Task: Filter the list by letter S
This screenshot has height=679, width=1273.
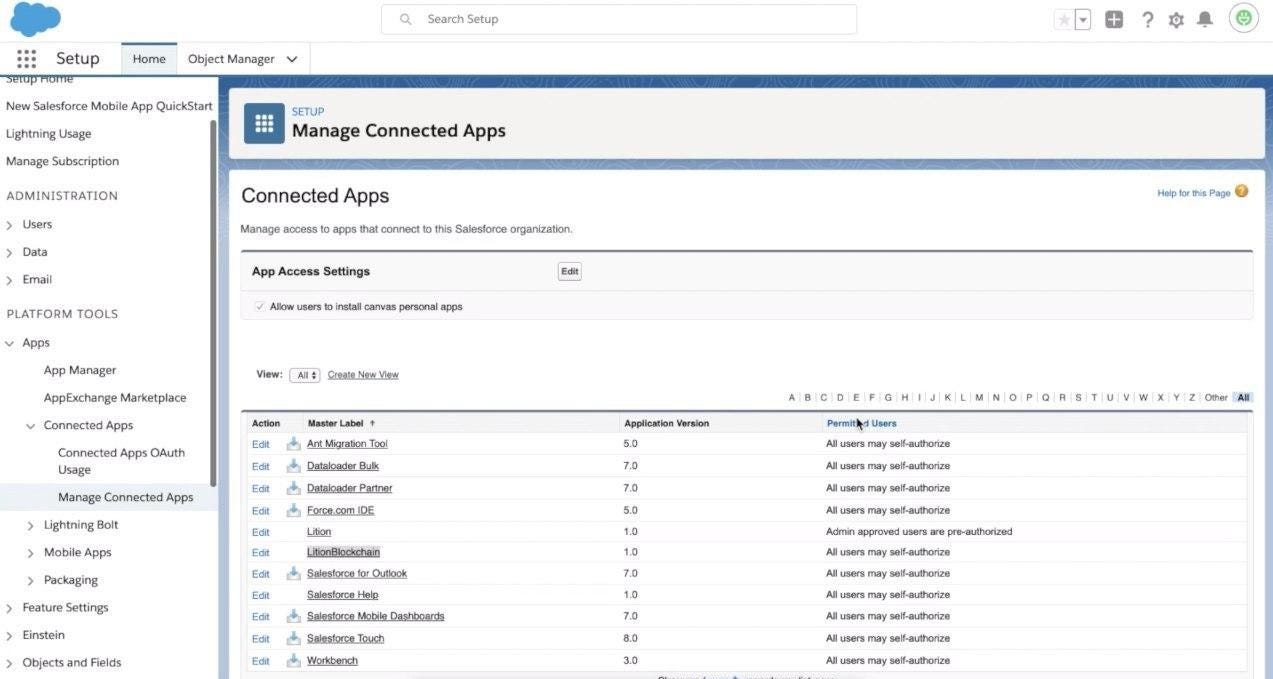Action: coord(1078,397)
